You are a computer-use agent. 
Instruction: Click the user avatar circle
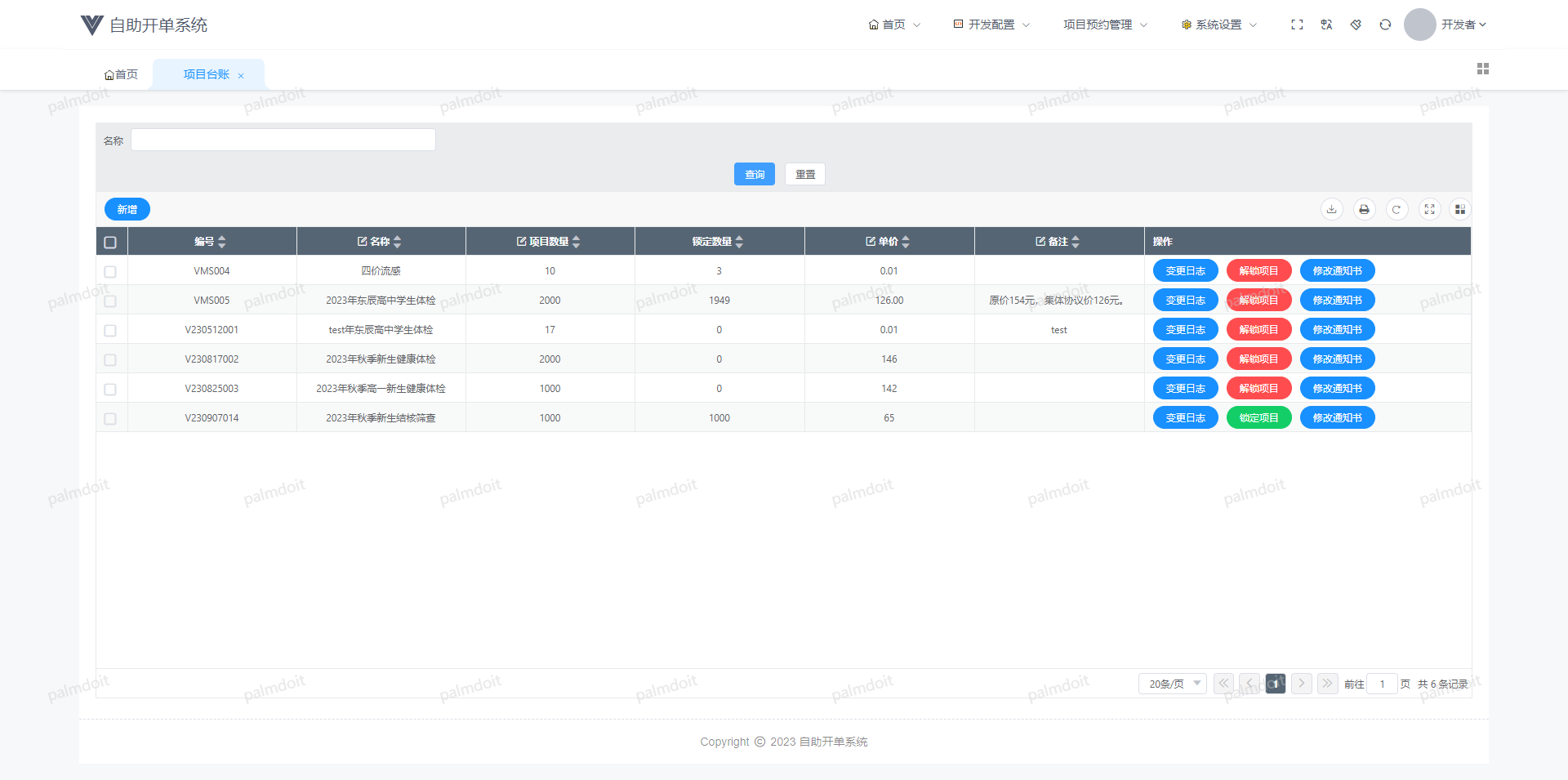click(1420, 25)
